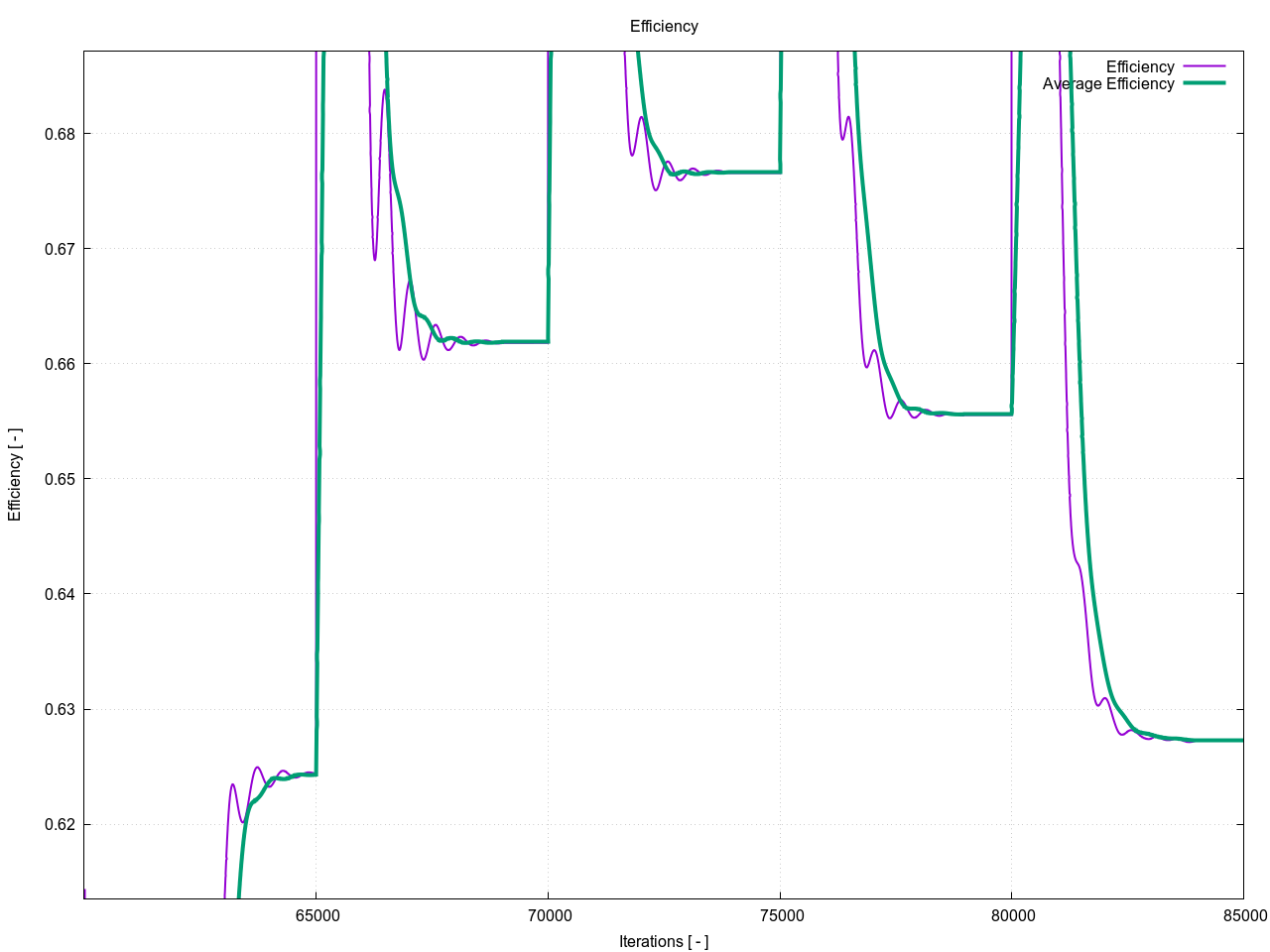Click the 75000 x-axis tick label
The image size is (1270, 952).
(780, 915)
